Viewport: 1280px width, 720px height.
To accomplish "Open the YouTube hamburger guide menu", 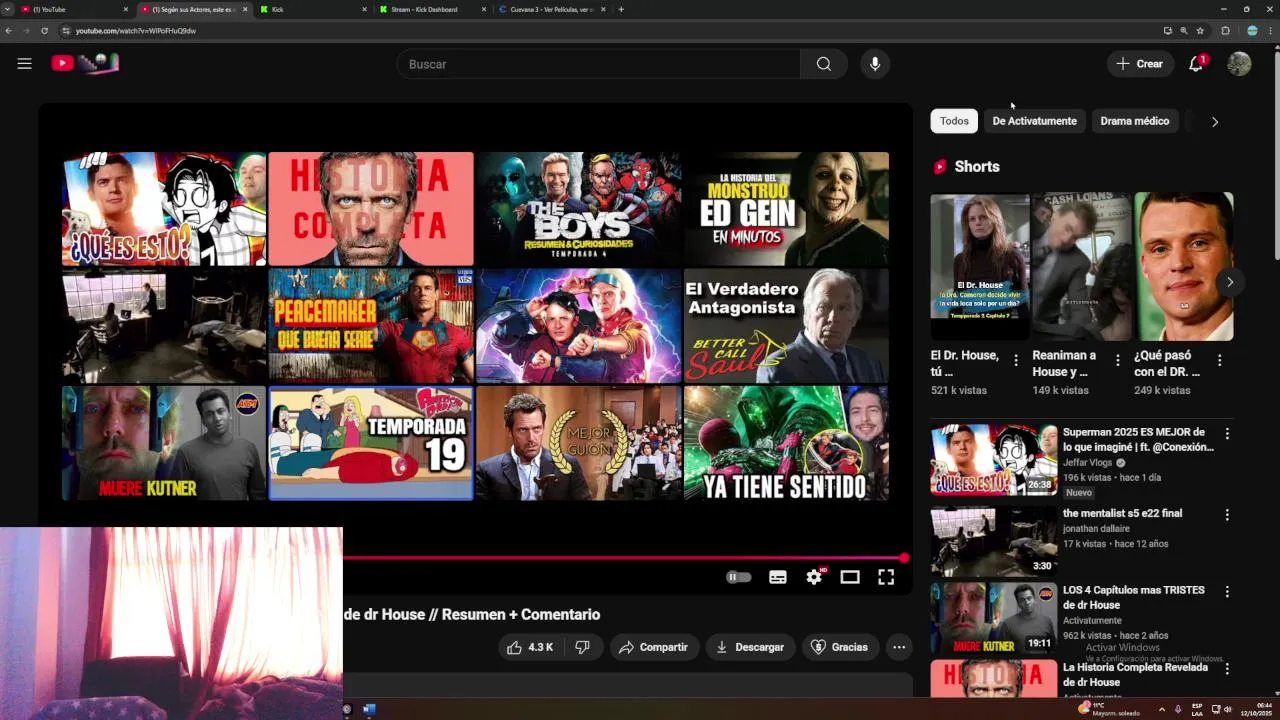I will coord(25,64).
